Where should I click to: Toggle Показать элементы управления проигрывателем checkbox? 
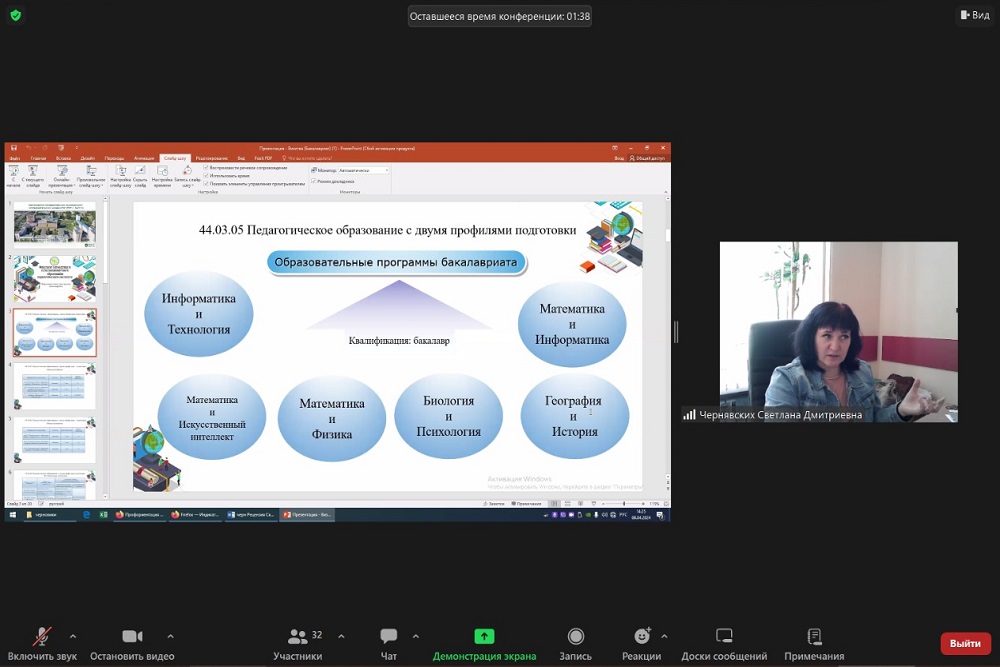pyautogui.click(x=206, y=183)
